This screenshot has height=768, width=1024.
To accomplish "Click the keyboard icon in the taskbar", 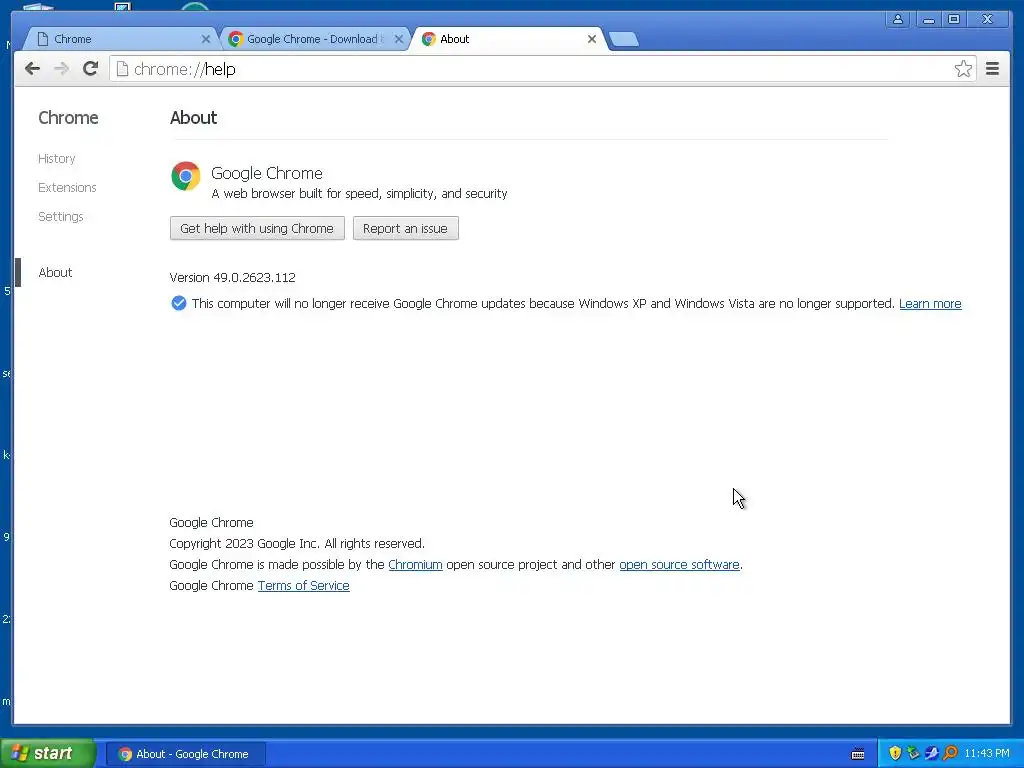I will 858,754.
